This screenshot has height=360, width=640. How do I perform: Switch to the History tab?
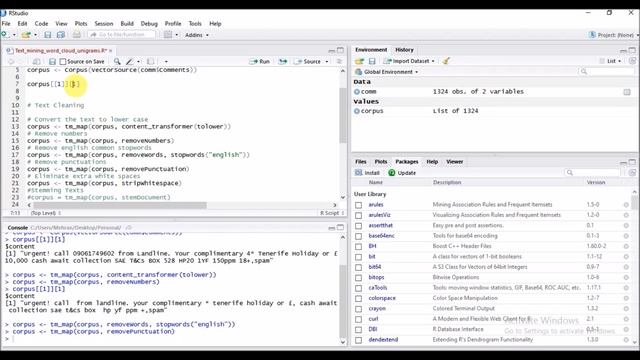404,50
